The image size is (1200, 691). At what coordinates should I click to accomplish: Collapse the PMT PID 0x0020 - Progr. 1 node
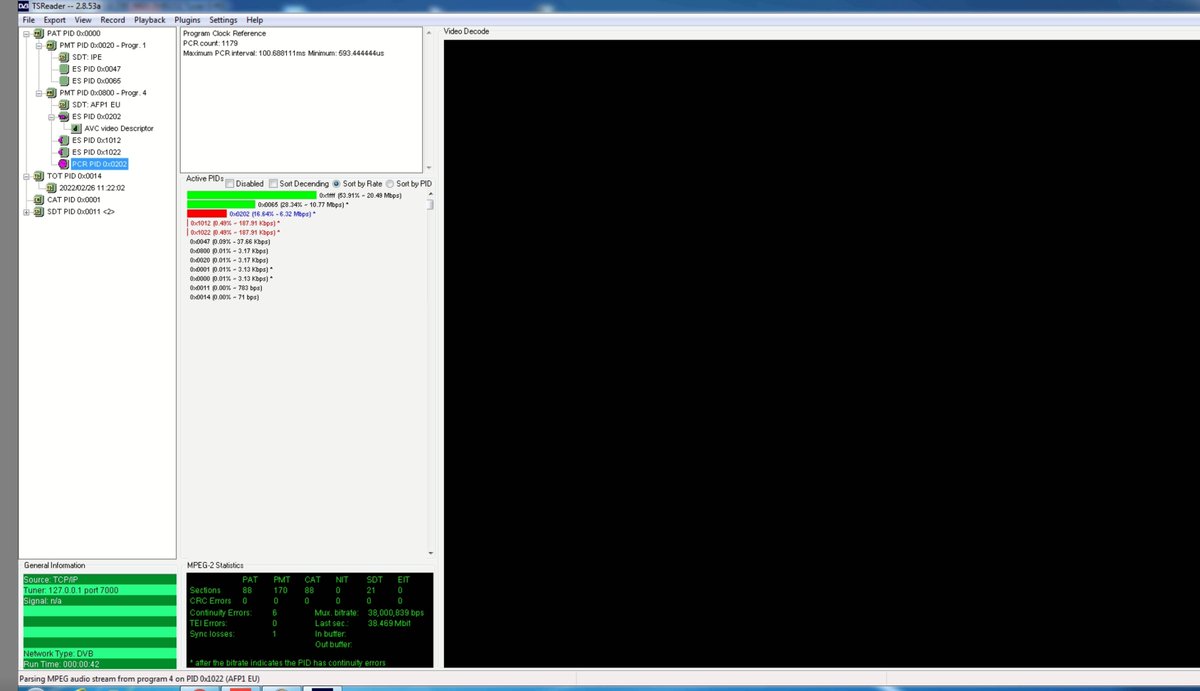(39, 45)
